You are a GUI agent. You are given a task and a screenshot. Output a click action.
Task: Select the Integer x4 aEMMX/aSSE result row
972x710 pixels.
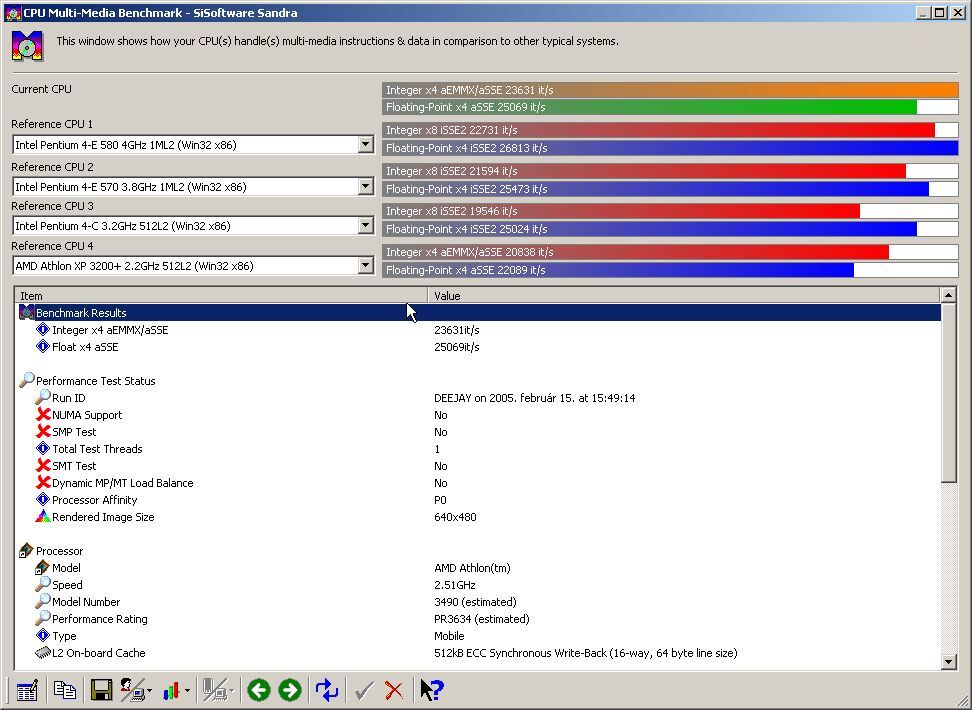[479, 330]
